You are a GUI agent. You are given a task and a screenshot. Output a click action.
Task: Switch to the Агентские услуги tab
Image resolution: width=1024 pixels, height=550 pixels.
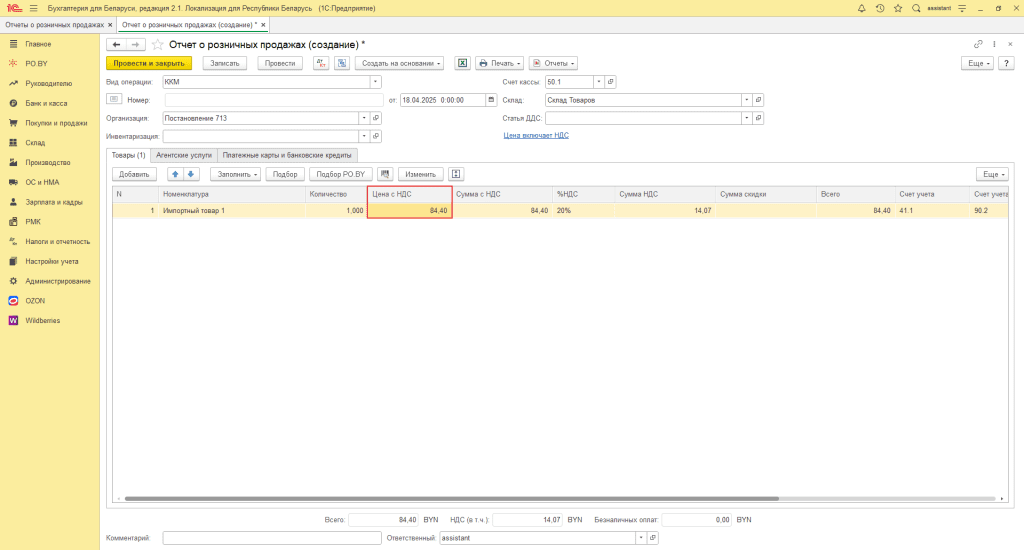click(x=184, y=155)
